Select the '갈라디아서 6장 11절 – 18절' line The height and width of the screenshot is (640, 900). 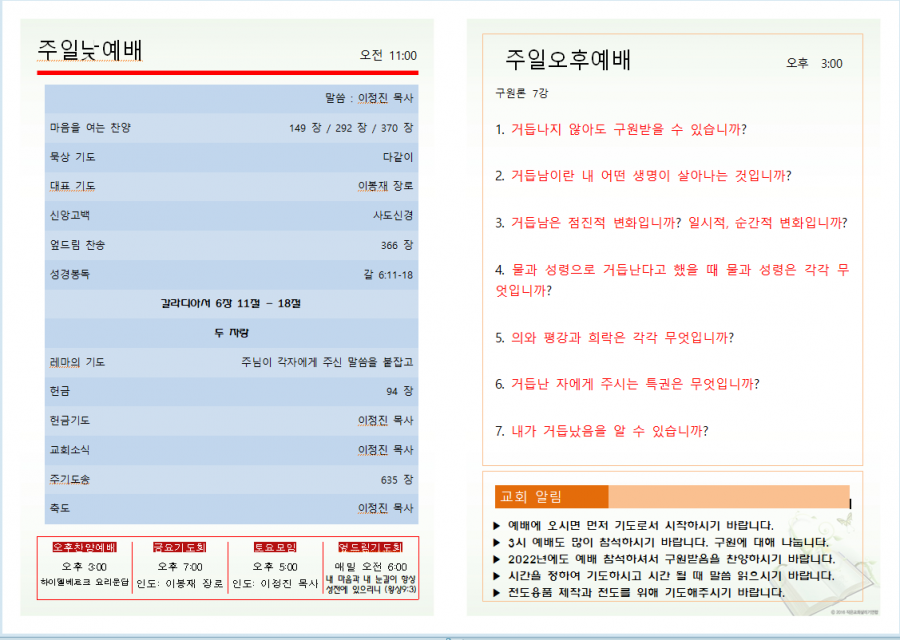click(231, 303)
